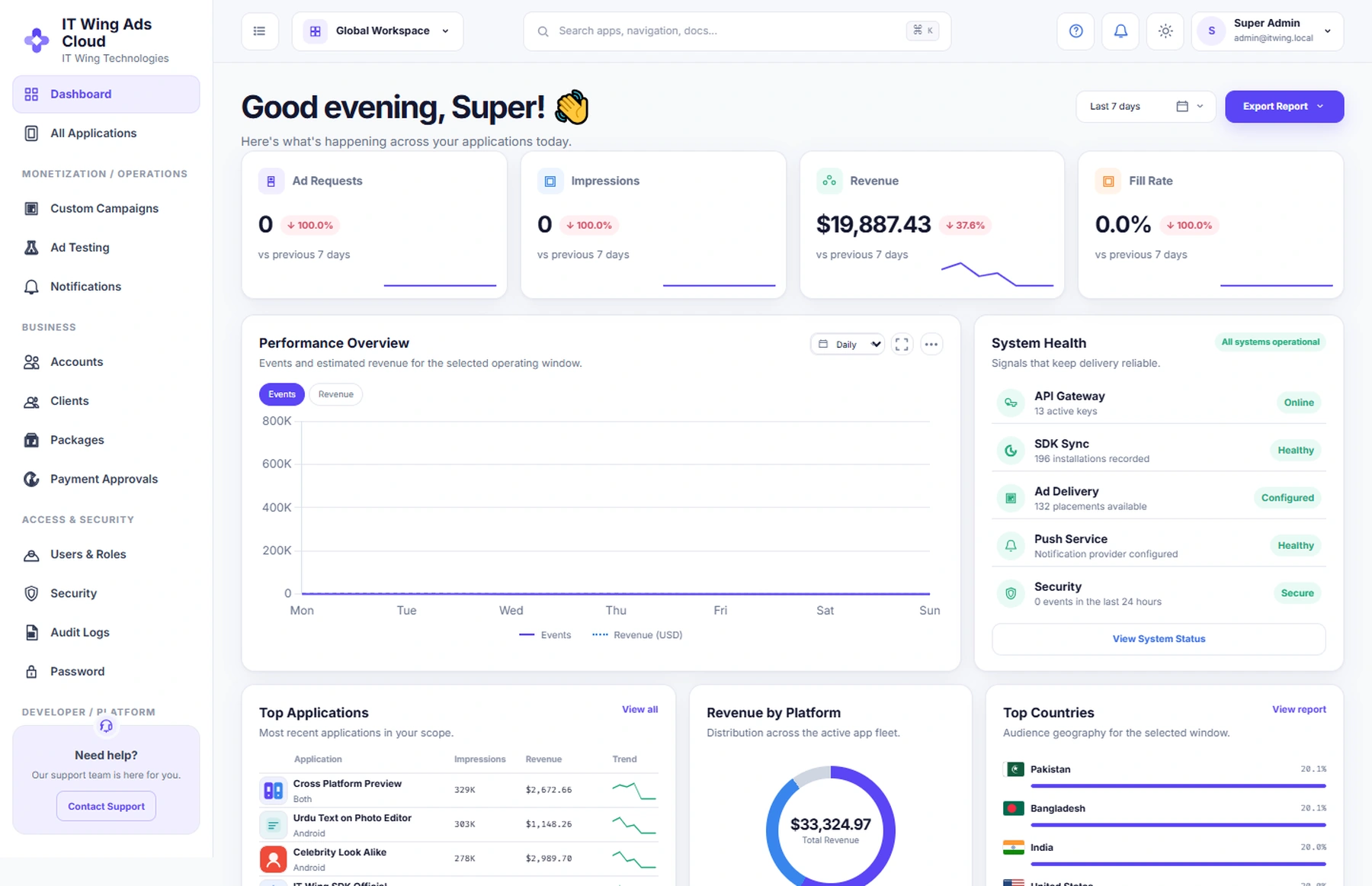The width and height of the screenshot is (1372, 886).
Task: Toggle the Events legend series
Action: coord(545,635)
